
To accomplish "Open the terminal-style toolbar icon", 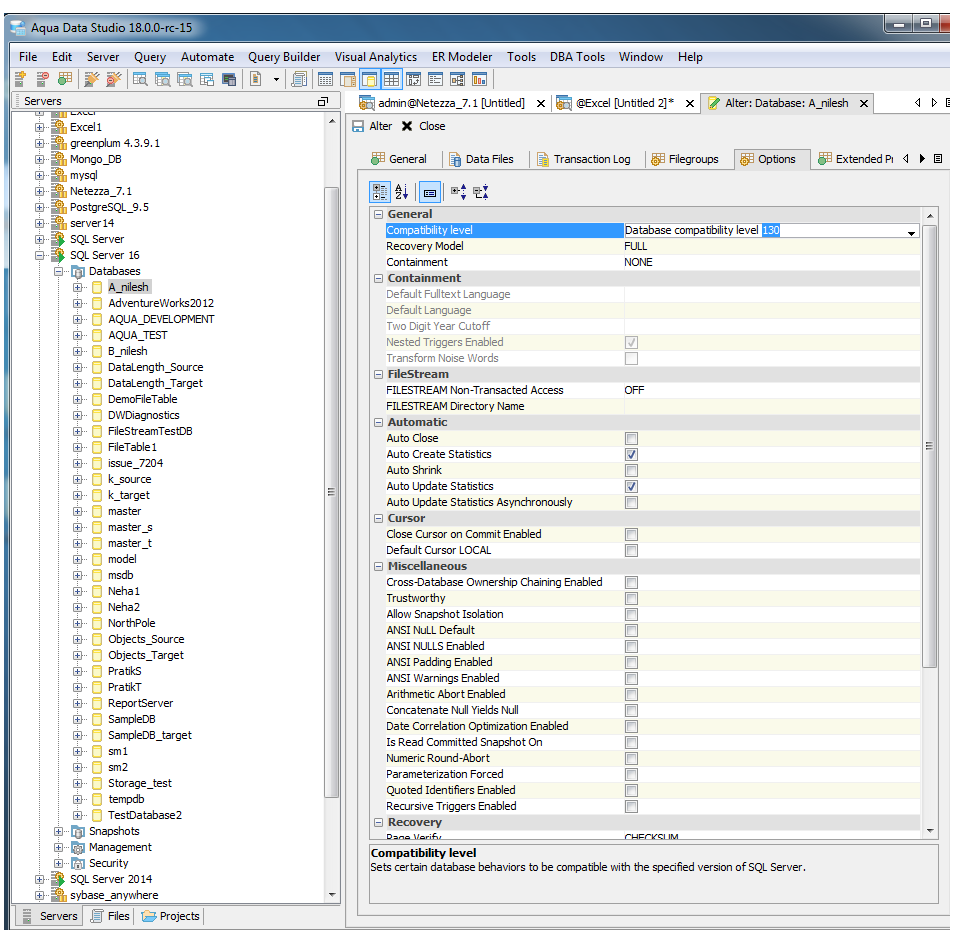I will (229, 79).
